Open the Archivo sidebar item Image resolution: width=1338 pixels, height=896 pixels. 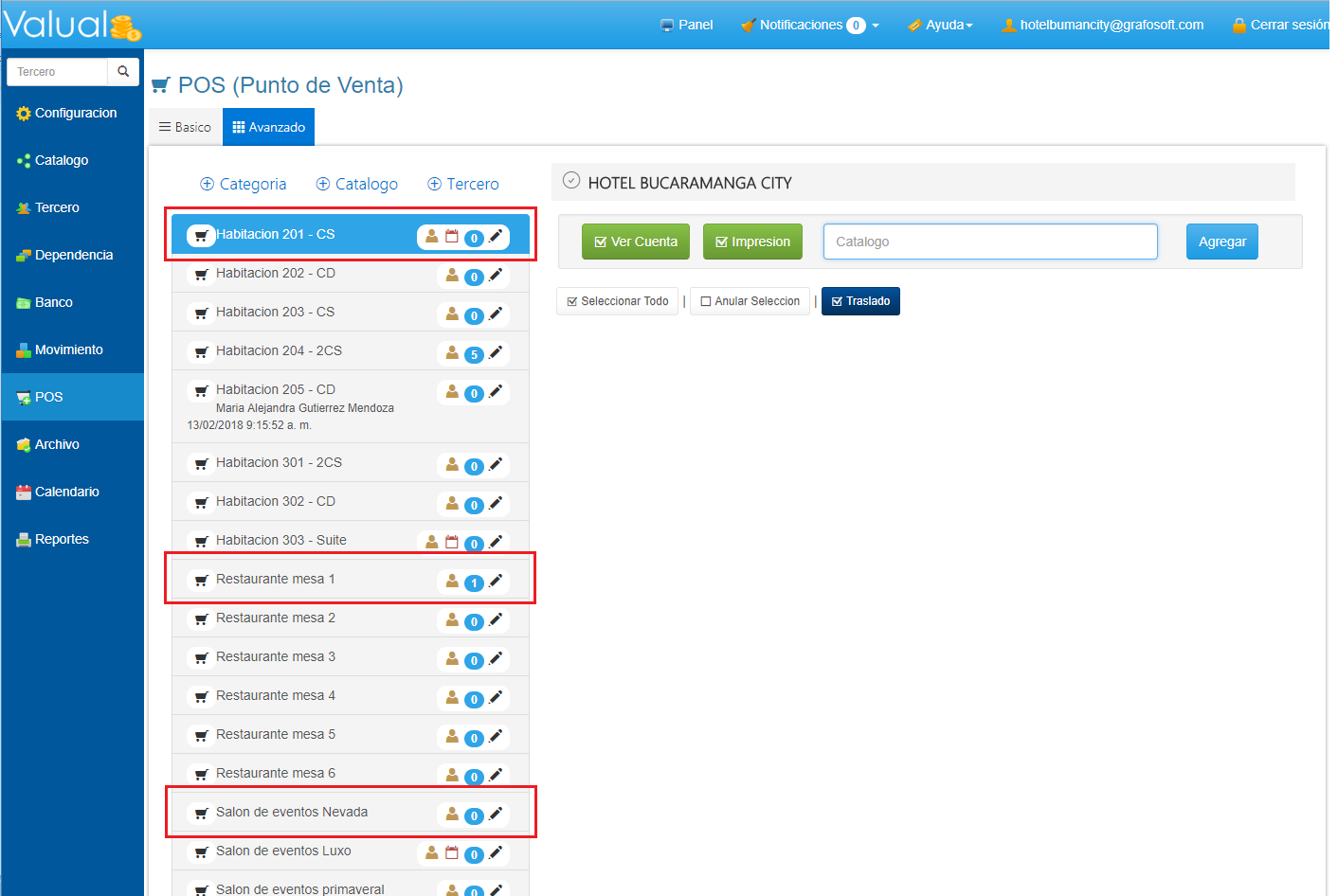72,444
